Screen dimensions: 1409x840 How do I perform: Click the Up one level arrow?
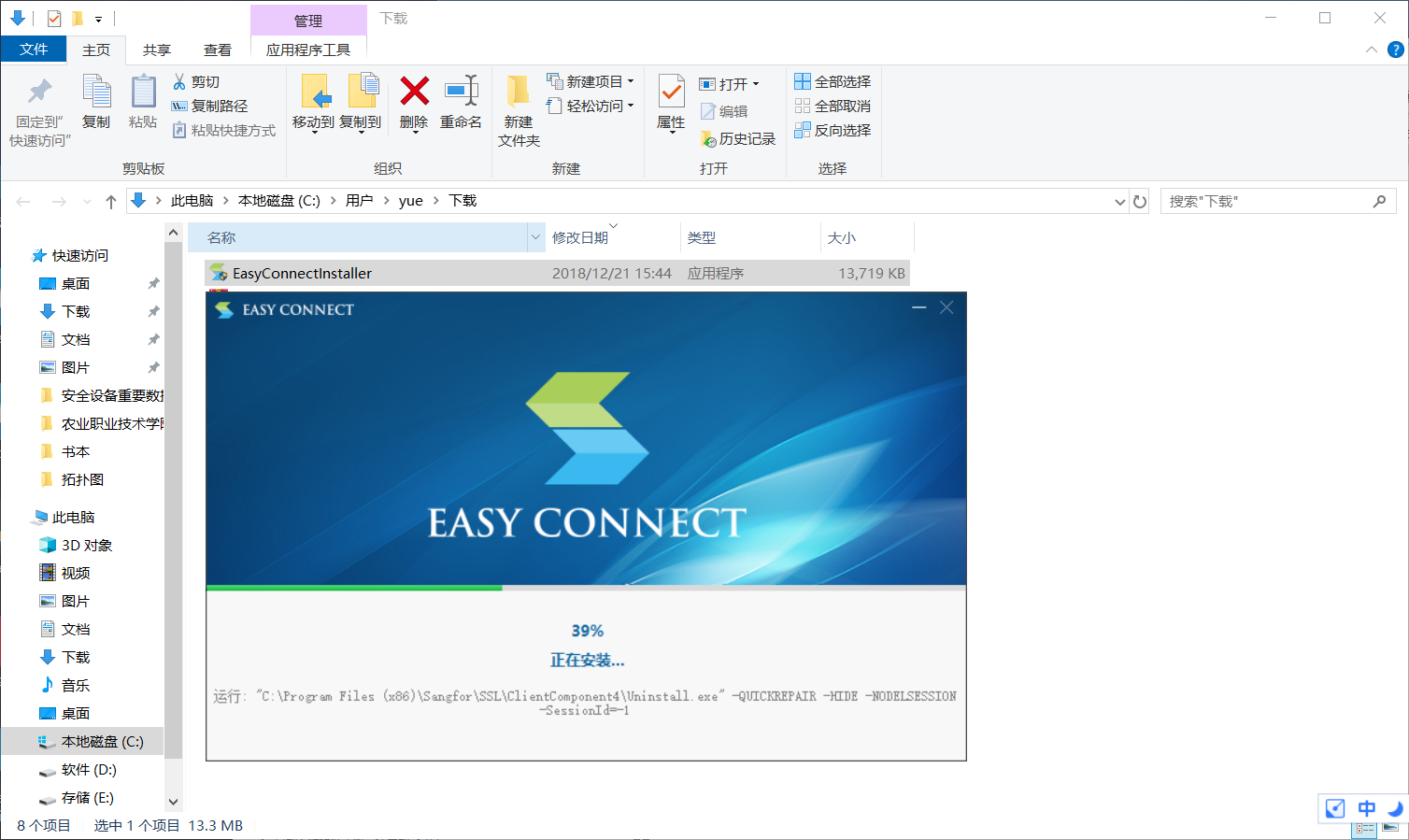[x=111, y=201]
